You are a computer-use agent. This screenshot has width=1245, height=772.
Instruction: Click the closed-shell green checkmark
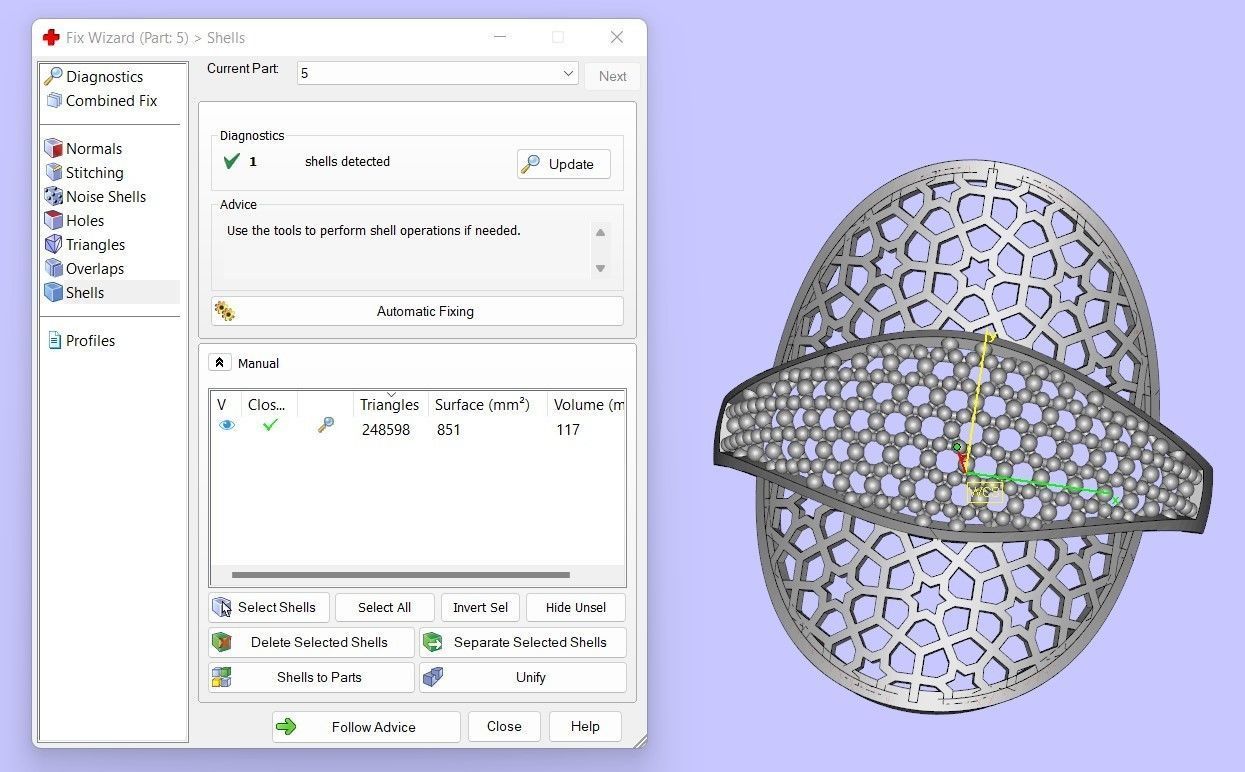[269, 425]
